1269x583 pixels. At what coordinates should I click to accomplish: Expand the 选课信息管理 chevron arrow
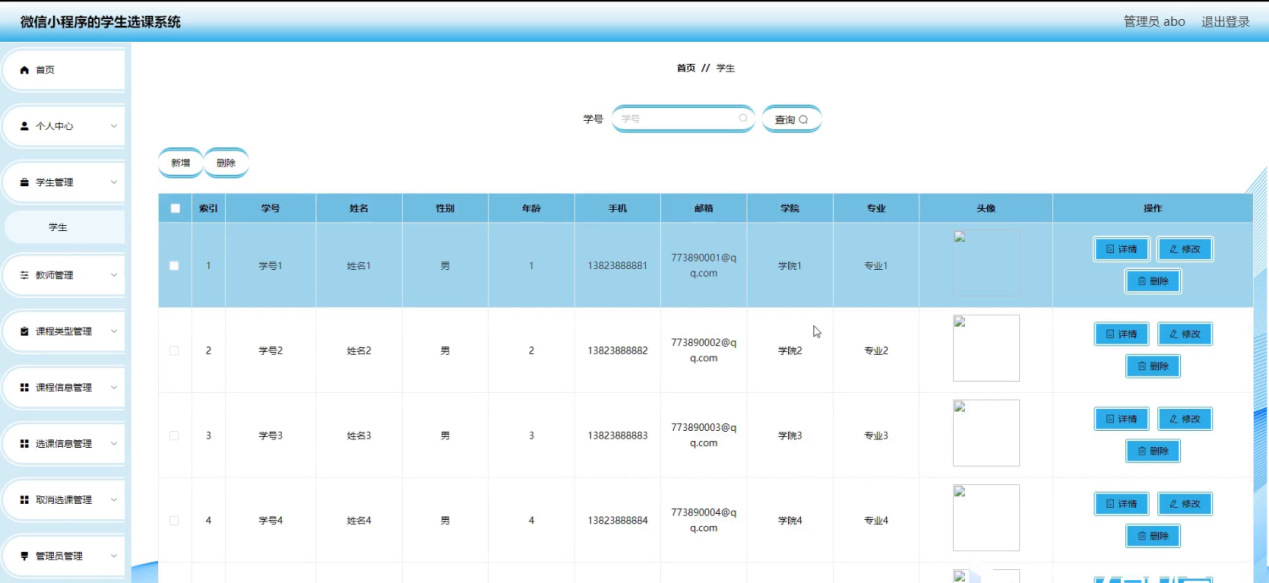[x=114, y=444]
